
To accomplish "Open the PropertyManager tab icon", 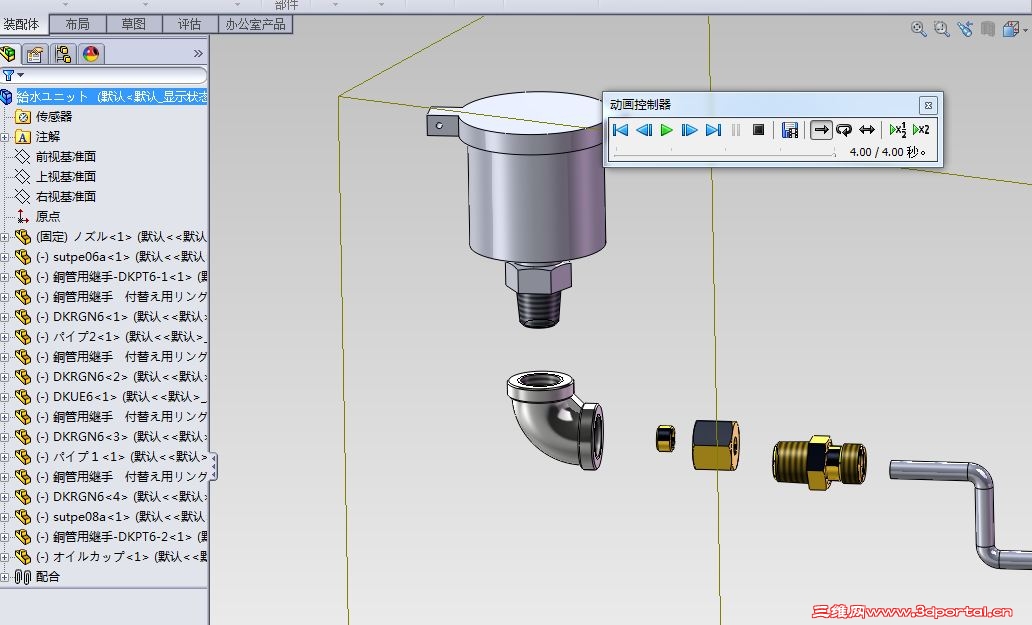I will click(x=36, y=54).
